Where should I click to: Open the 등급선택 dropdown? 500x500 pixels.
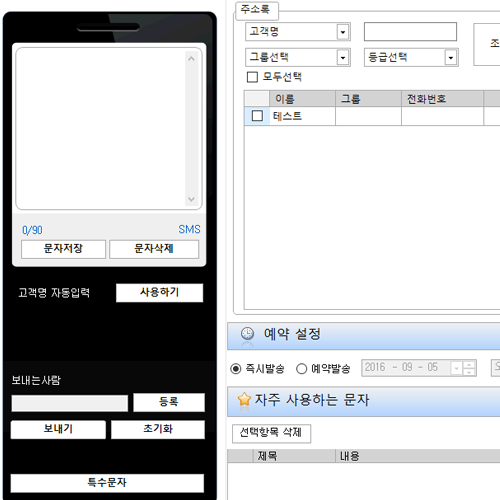[451, 58]
